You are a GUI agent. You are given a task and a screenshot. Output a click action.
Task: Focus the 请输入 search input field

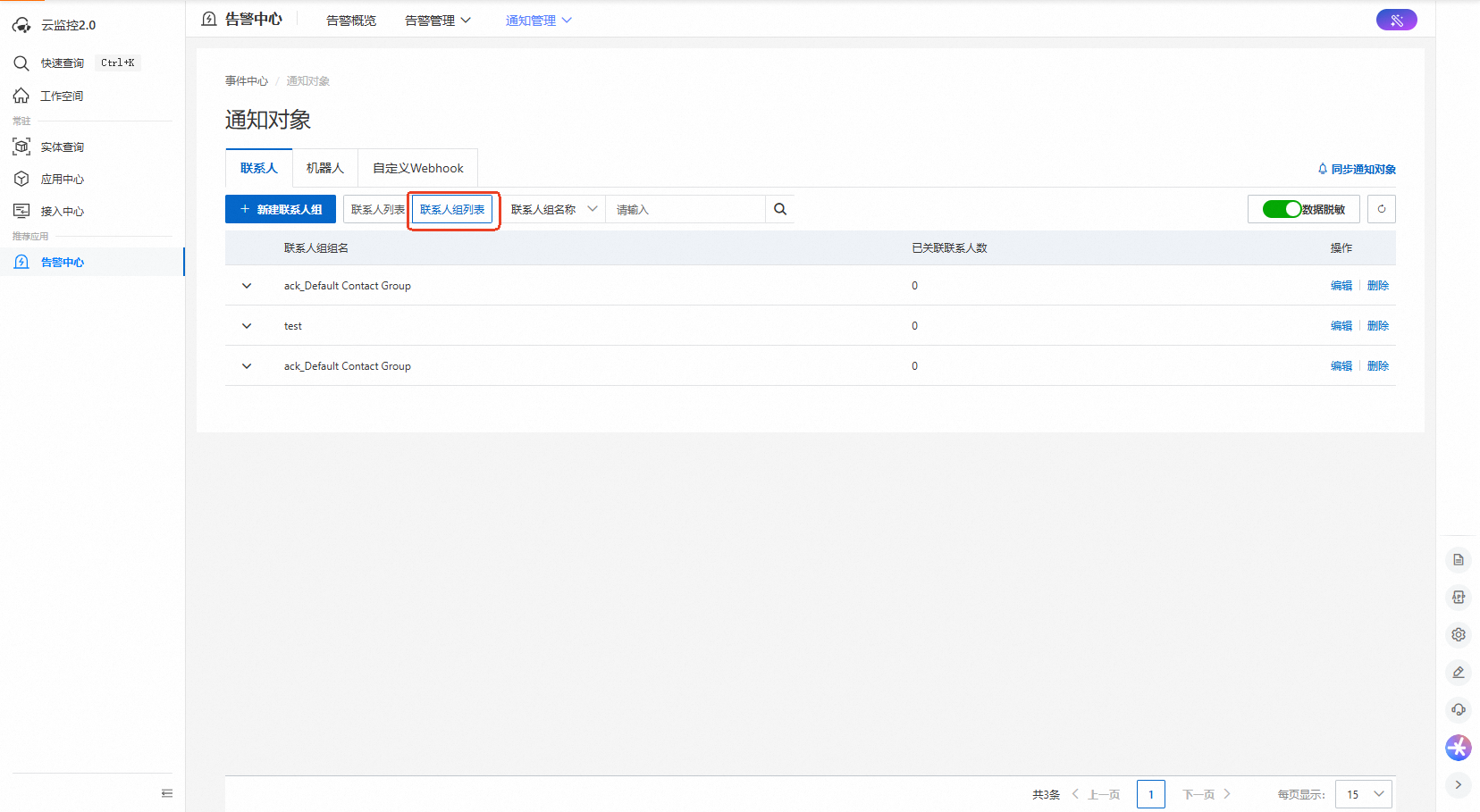pos(685,209)
